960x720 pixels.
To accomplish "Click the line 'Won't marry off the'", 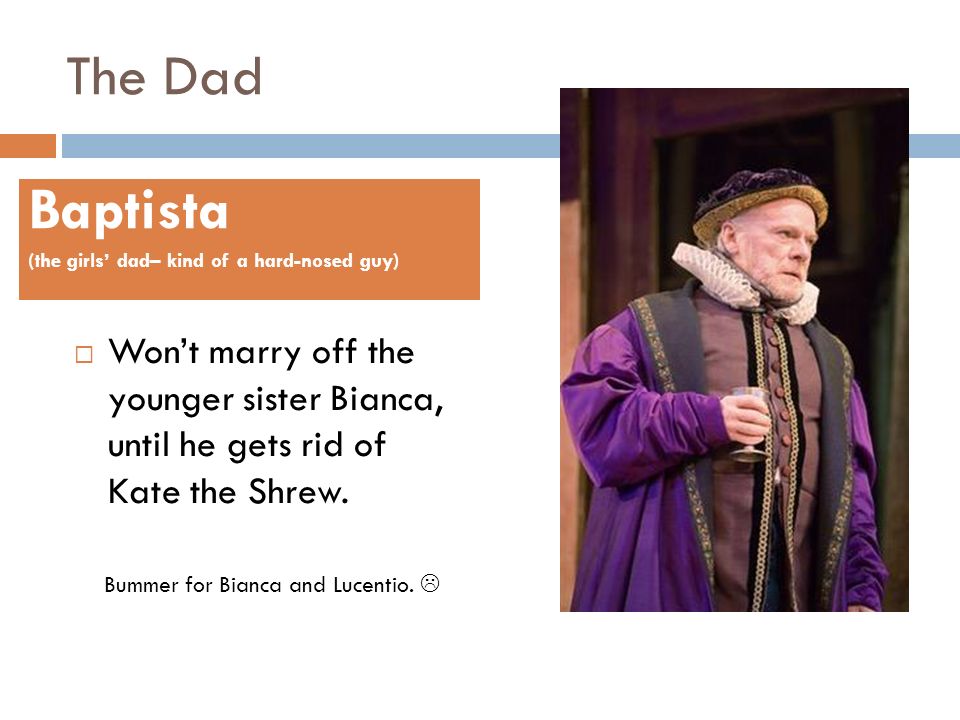I will pyautogui.click(x=261, y=353).
